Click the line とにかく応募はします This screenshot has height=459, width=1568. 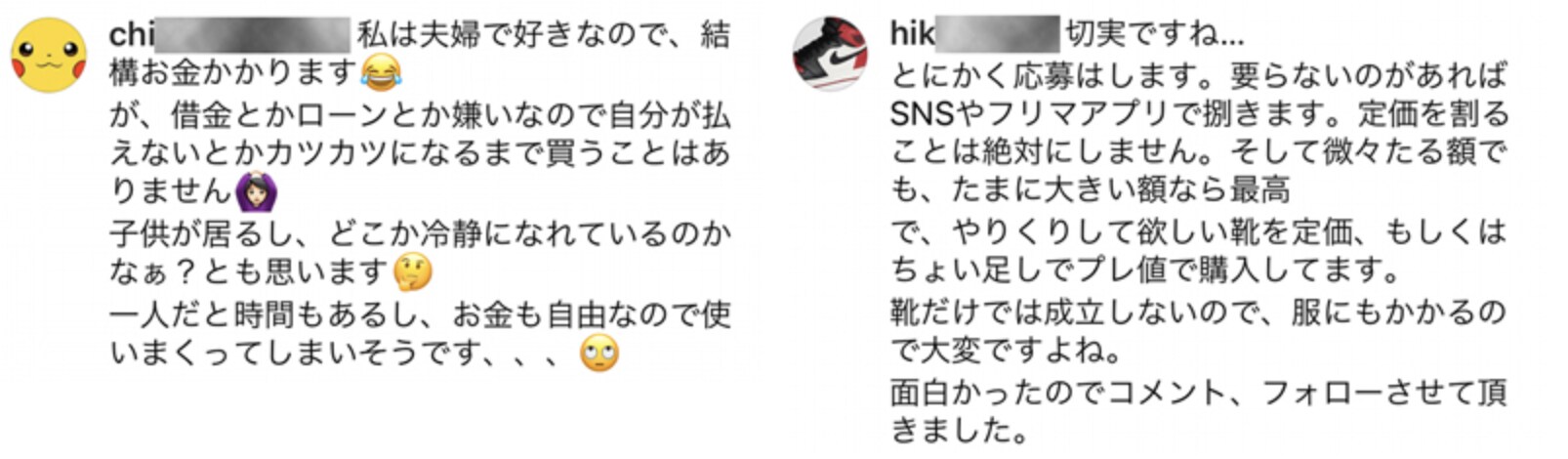point(1199,74)
